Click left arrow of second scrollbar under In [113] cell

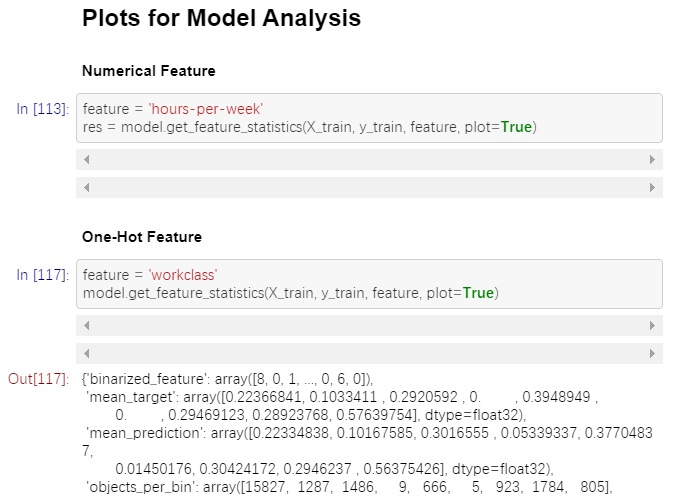pyautogui.click(x=87, y=187)
